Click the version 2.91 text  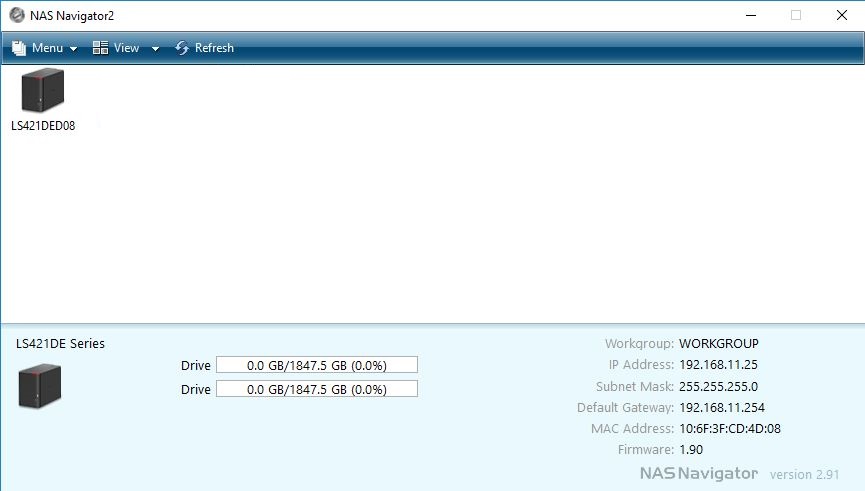(804, 474)
